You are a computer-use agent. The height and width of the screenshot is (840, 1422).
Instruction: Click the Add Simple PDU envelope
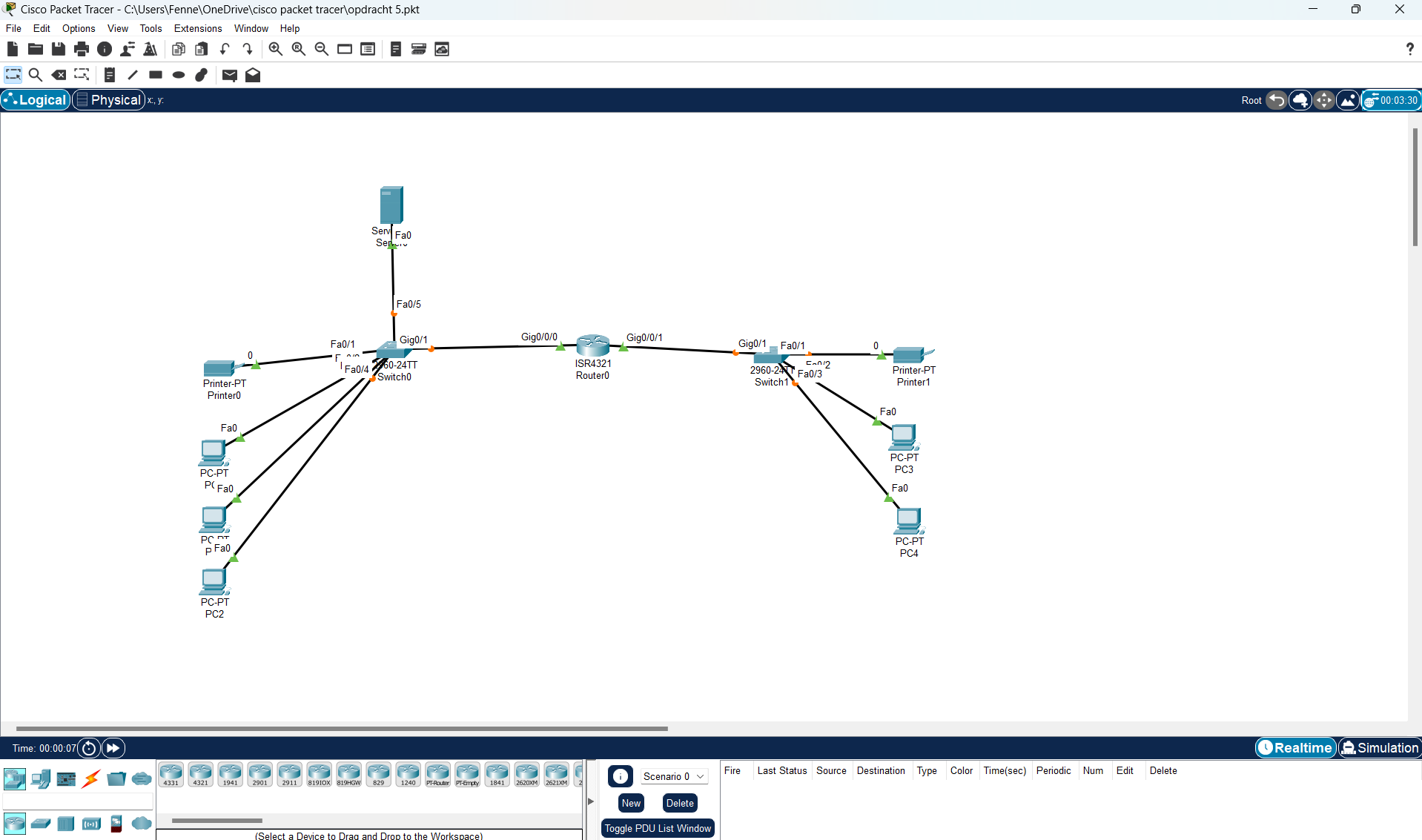point(230,75)
